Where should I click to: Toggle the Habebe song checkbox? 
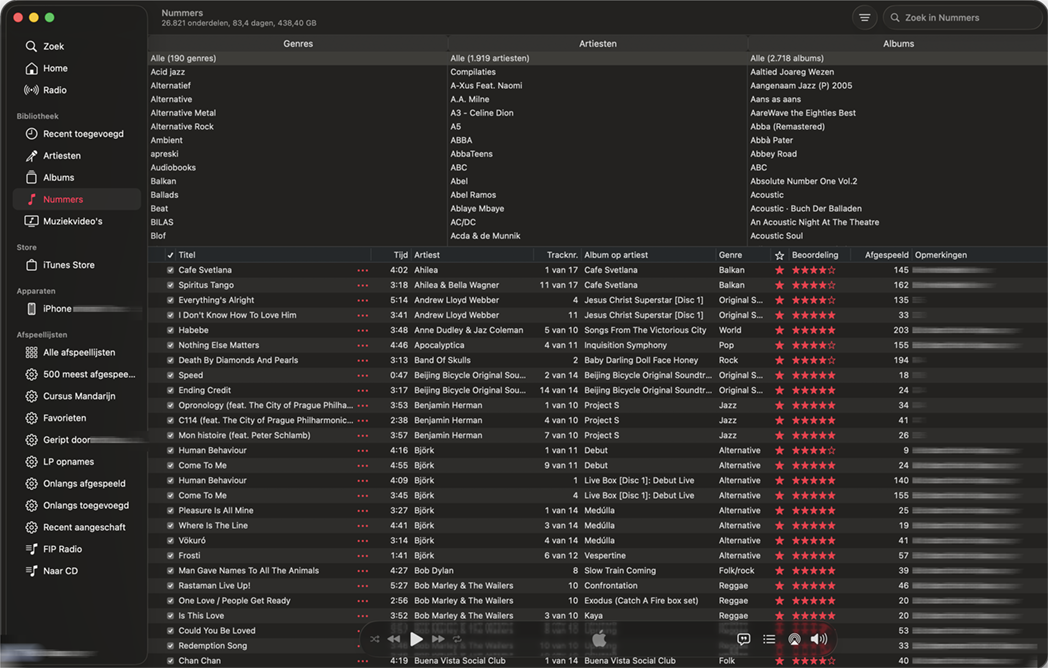click(x=170, y=330)
